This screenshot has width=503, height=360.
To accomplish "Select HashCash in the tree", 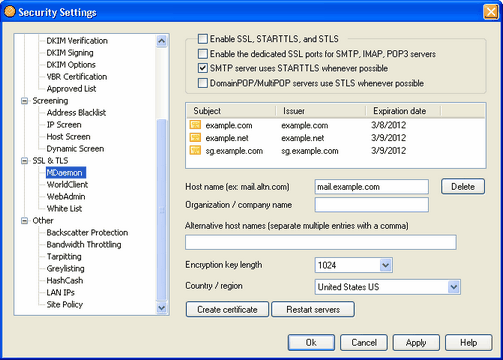I will [65, 281].
